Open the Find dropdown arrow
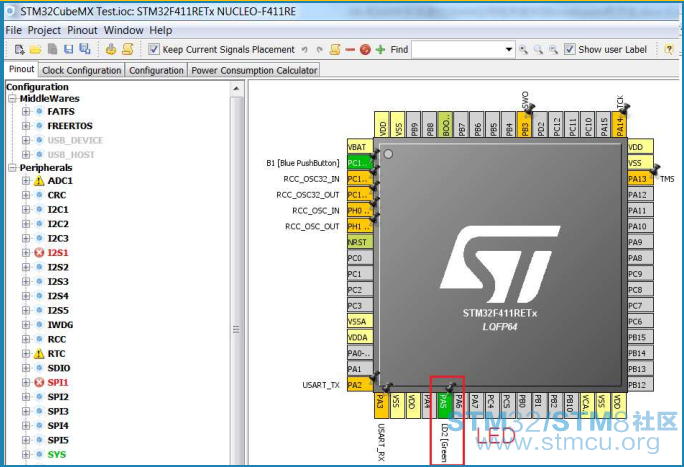 pos(509,50)
